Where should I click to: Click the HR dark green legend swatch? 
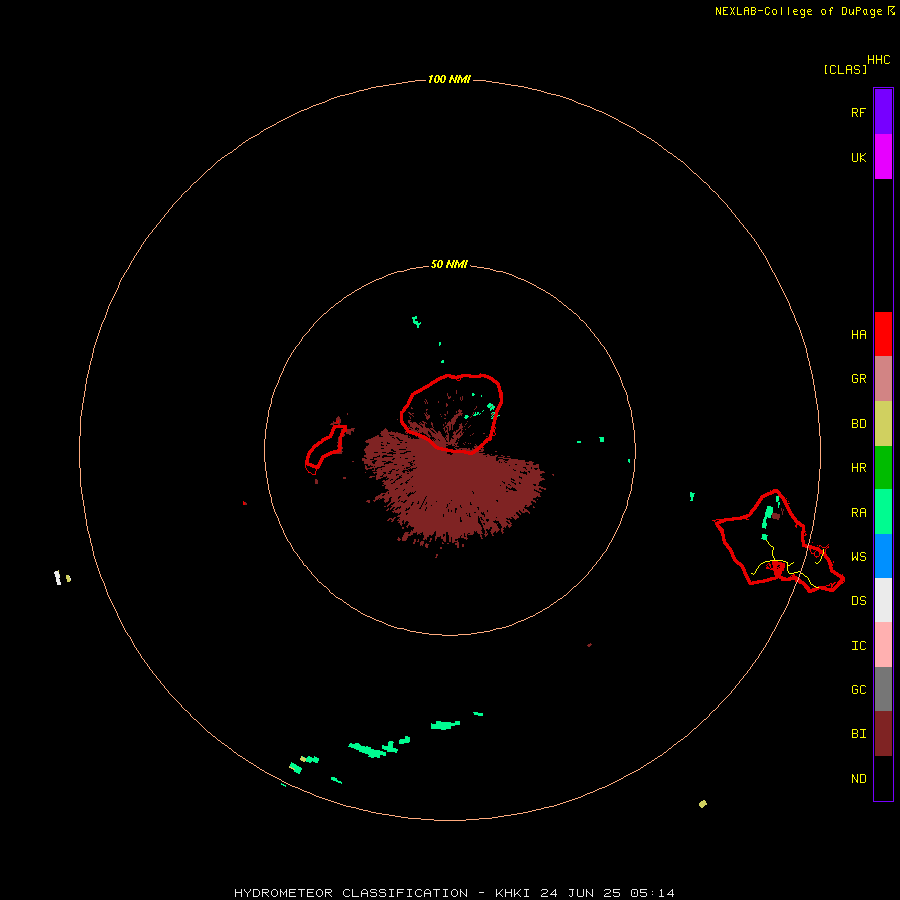point(883,467)
